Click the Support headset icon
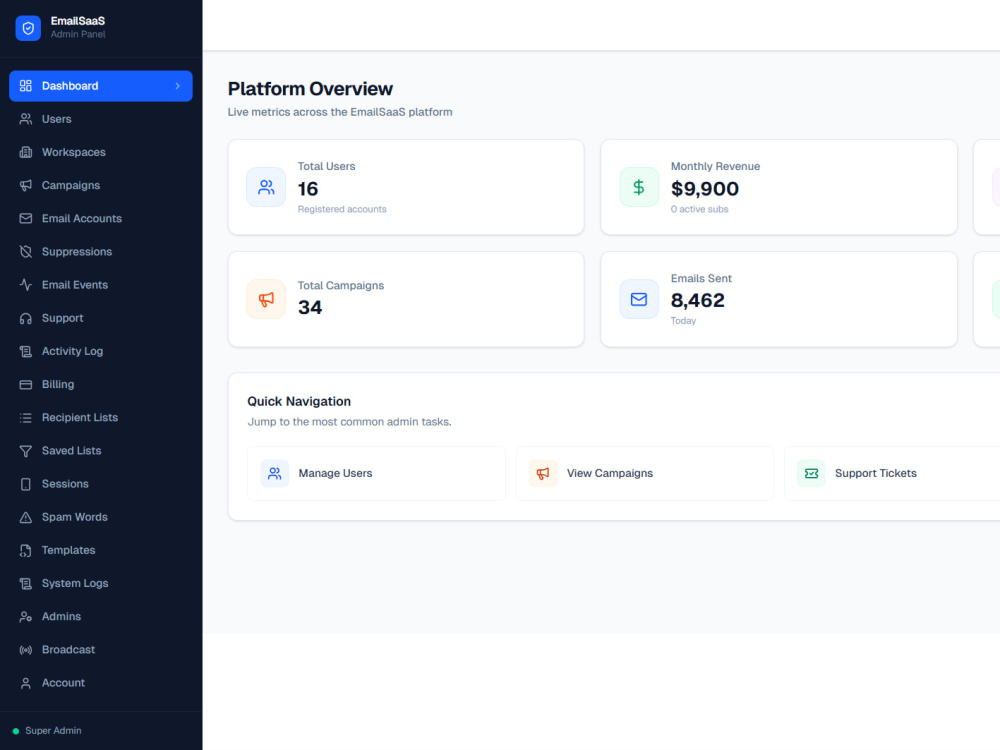The image size is (1000, 750). (26, 318)
